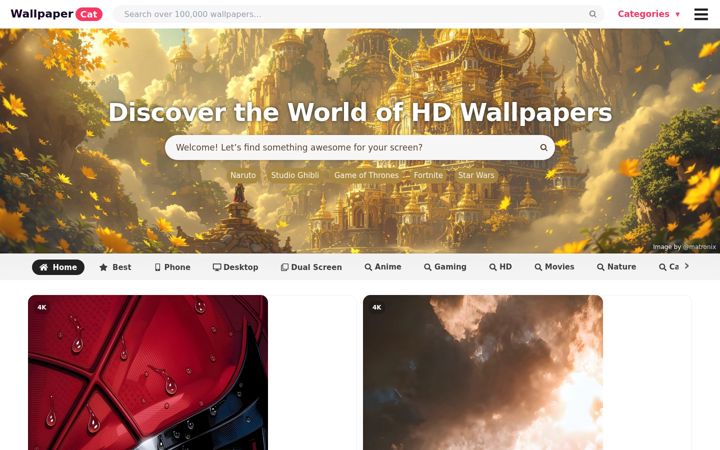Screen dimensions: 720x450
Task: Open the Movies category tab
Action: click(554, 267)
